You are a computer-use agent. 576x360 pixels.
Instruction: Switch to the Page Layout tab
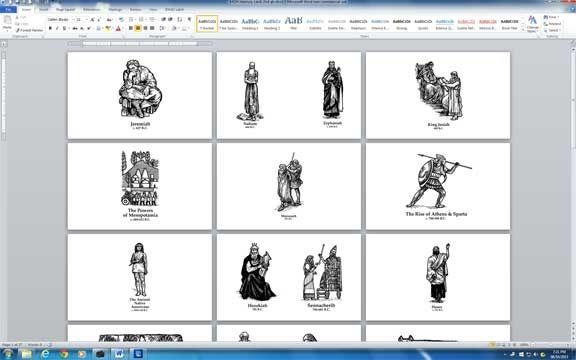65,9
